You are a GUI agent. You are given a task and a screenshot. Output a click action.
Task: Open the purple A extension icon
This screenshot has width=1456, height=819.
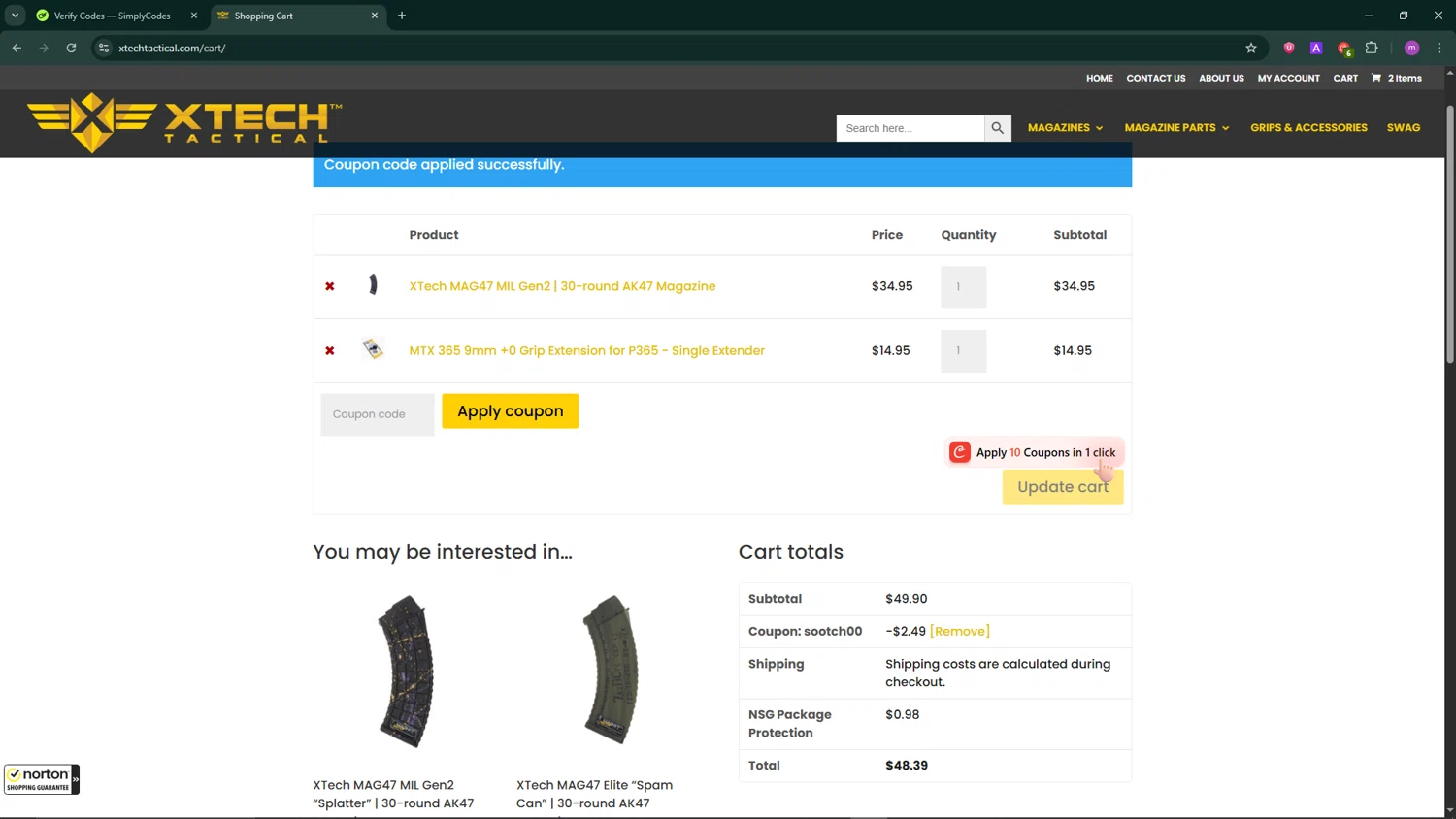[x=1316, y=48]
